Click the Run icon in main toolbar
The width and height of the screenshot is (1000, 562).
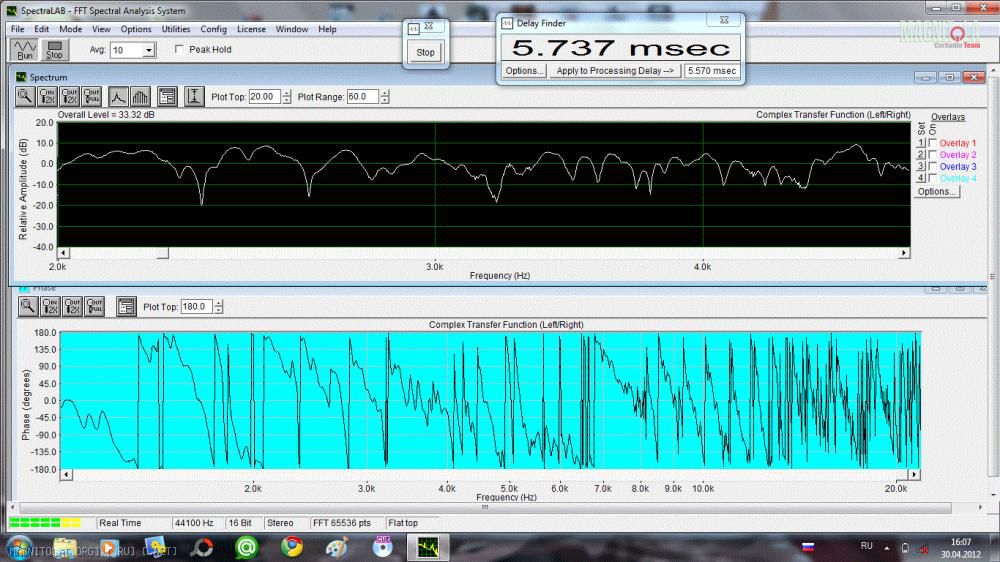(x=25, y=50)
